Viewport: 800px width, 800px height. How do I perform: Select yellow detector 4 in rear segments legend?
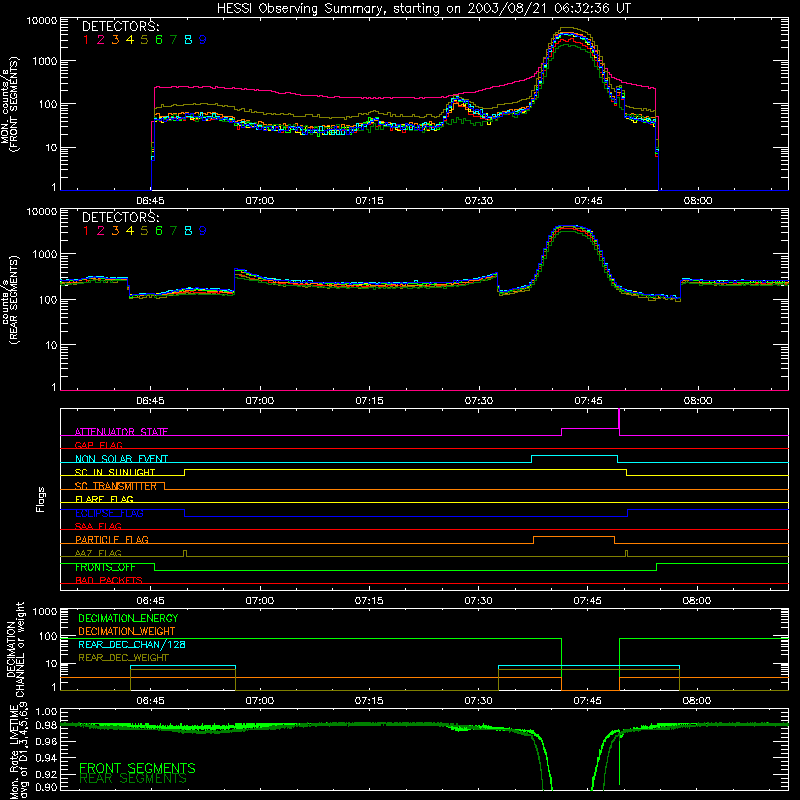130,231
